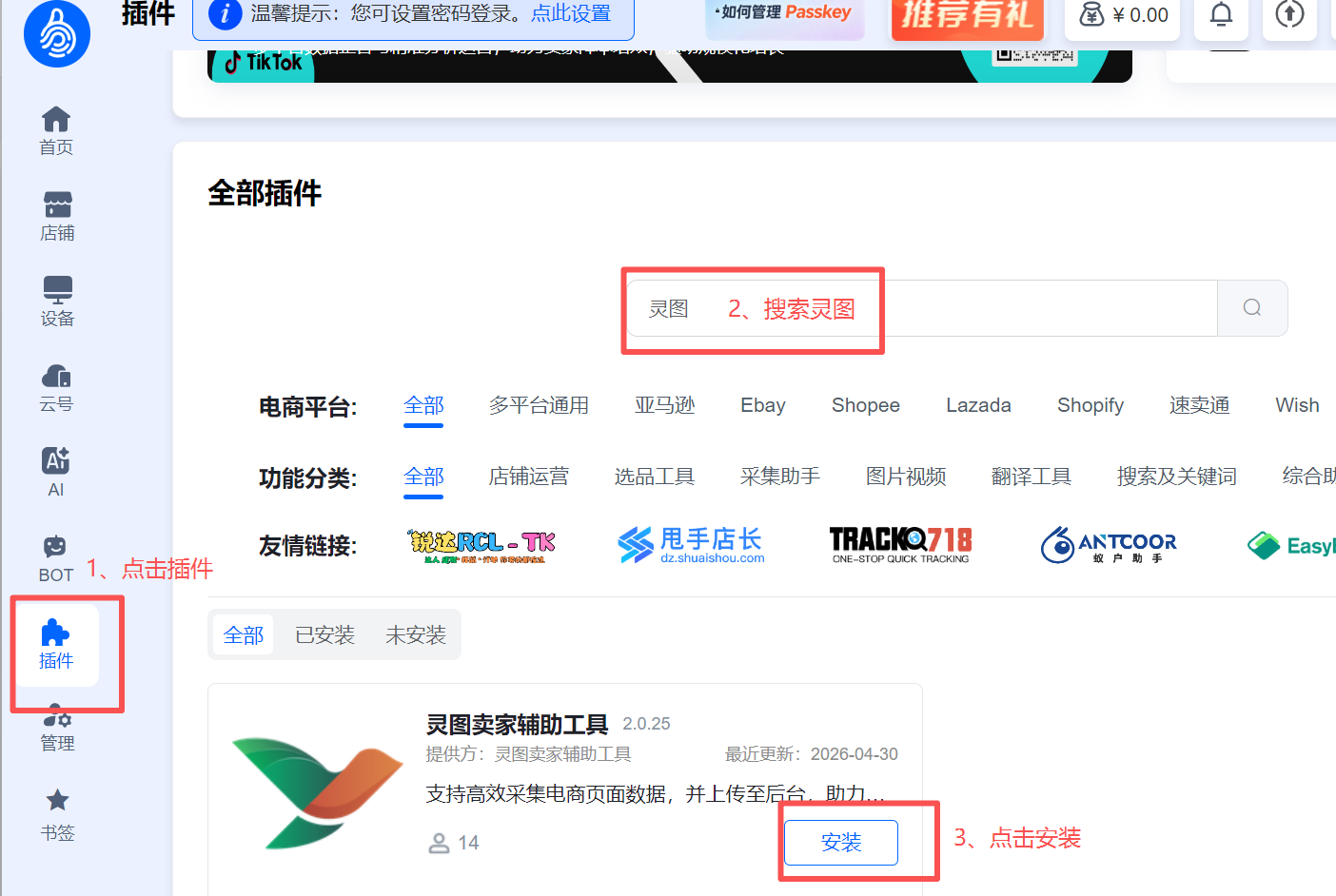The height and width of the screenshot is (896, 1336).
Task: Filter platform by Lazada
Action: click(978, 405)
